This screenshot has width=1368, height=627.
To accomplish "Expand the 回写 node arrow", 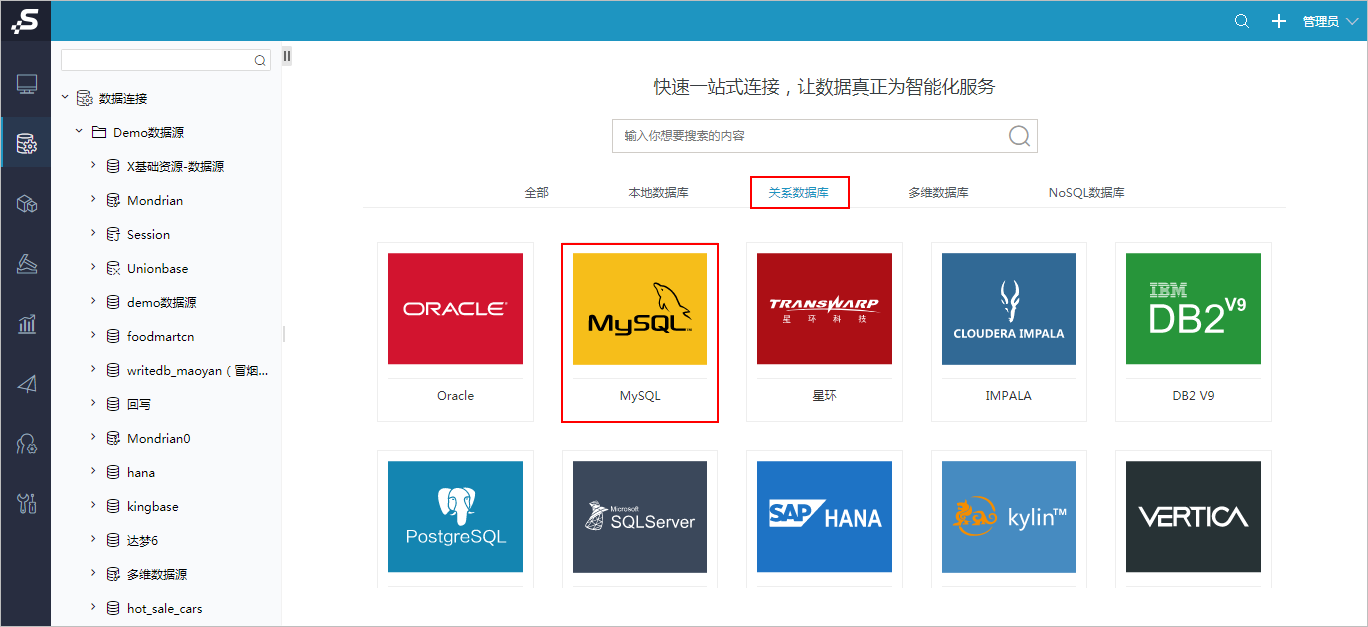I will coord(93,404).
